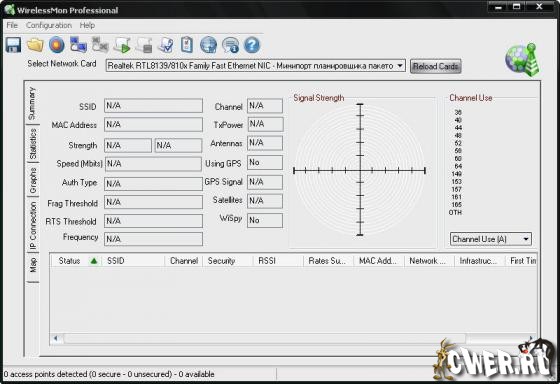This screenshot has width=560, height=384.
Task: Sort by the MAC Add... column header
Action: (379, 261)
